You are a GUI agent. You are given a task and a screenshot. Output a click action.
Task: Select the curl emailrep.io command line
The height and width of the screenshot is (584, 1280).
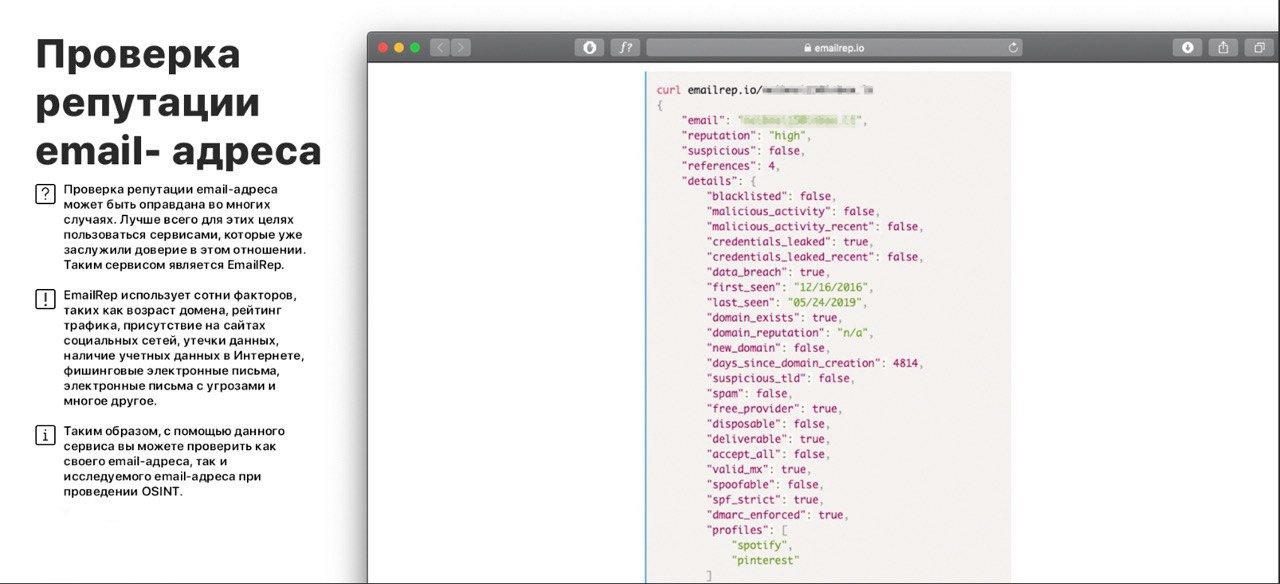(x=765, y=90)
